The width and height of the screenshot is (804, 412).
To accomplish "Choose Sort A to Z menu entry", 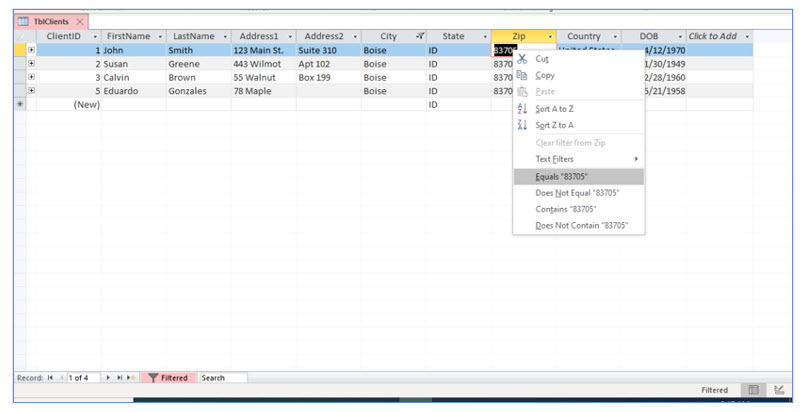I will pos(578,109).
